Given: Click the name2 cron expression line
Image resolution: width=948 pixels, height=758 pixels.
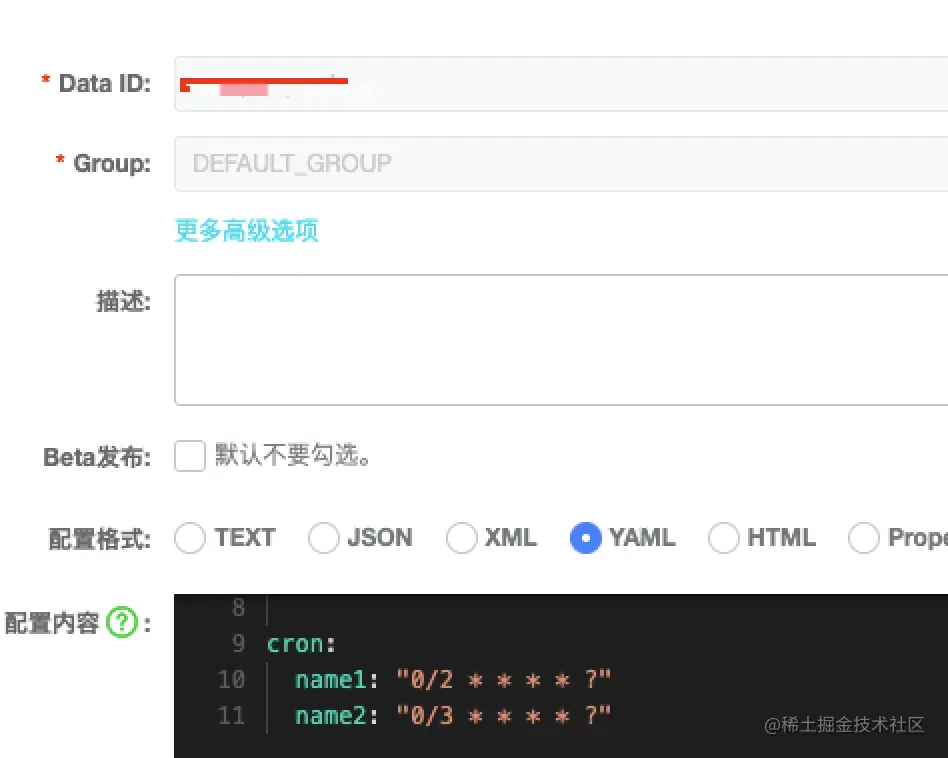Looking at the screenshot, I should point(453,716).
